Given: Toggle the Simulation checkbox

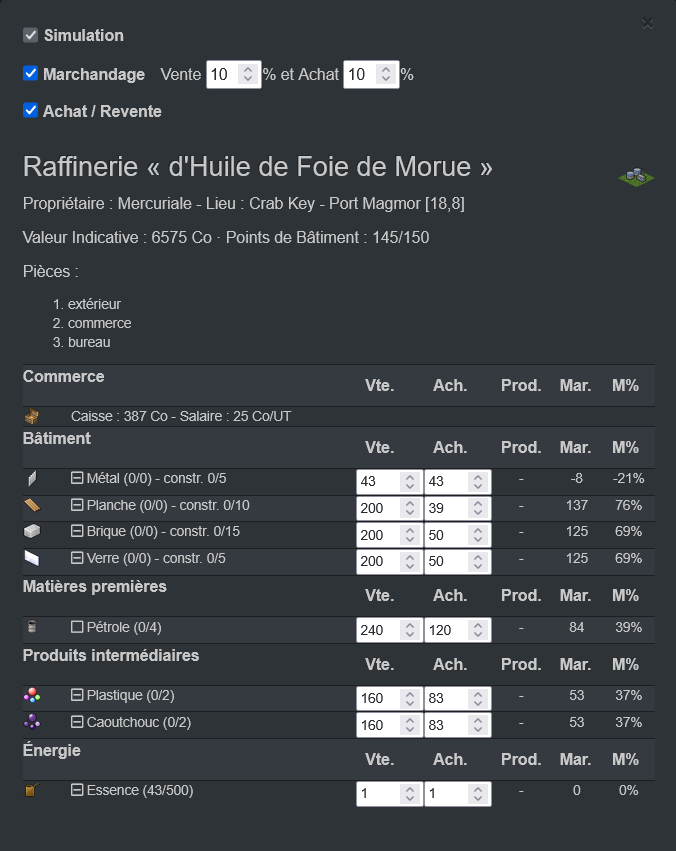Looking at the screenshot, I should [x=30, y=36].
